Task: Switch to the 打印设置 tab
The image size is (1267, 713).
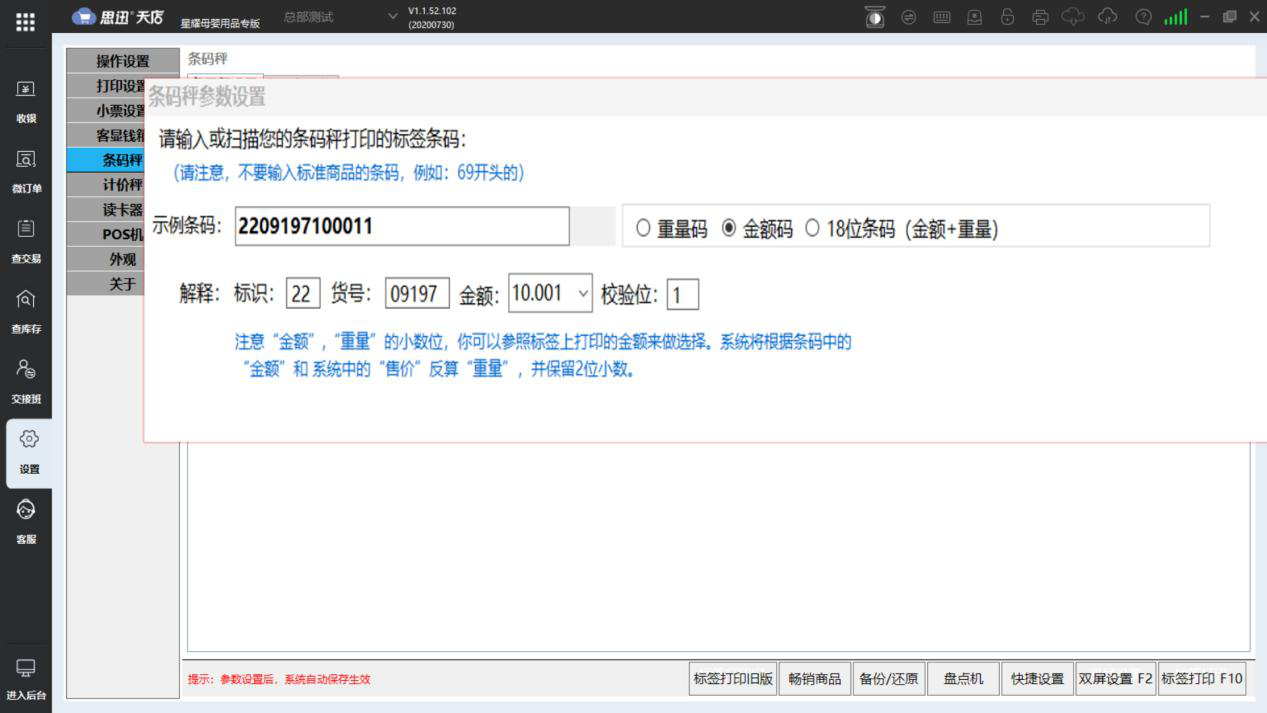Action: coord(120,85)
